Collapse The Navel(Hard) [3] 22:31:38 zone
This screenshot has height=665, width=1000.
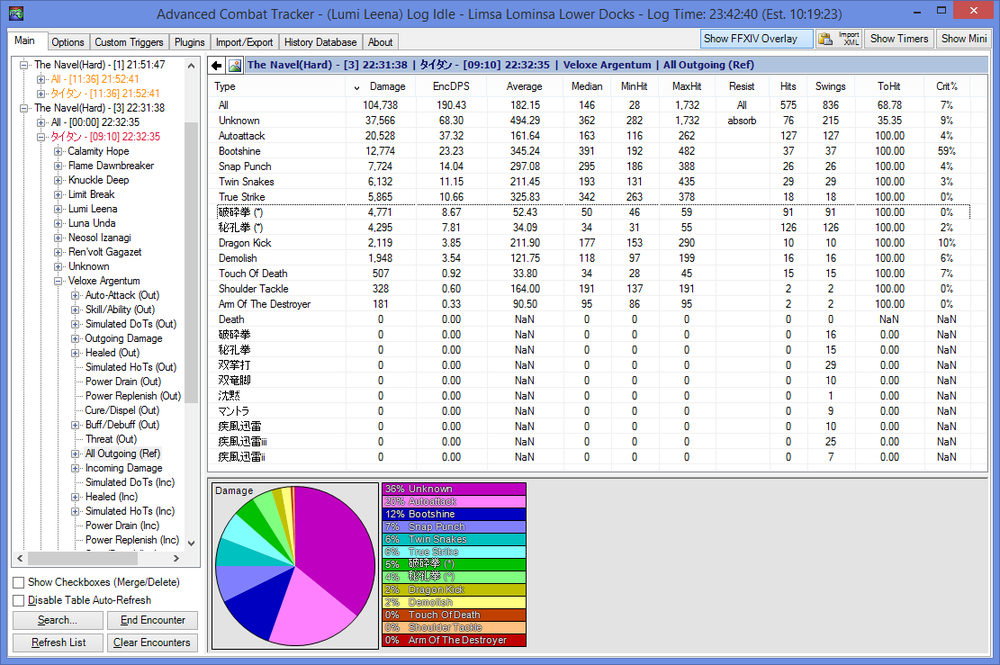(24, 108)
